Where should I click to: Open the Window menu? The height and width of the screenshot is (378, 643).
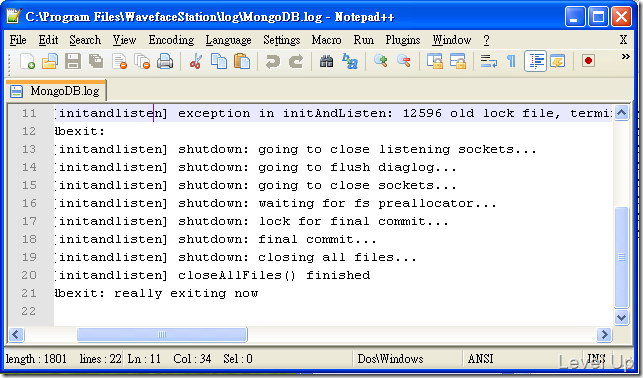coord(451,40)
